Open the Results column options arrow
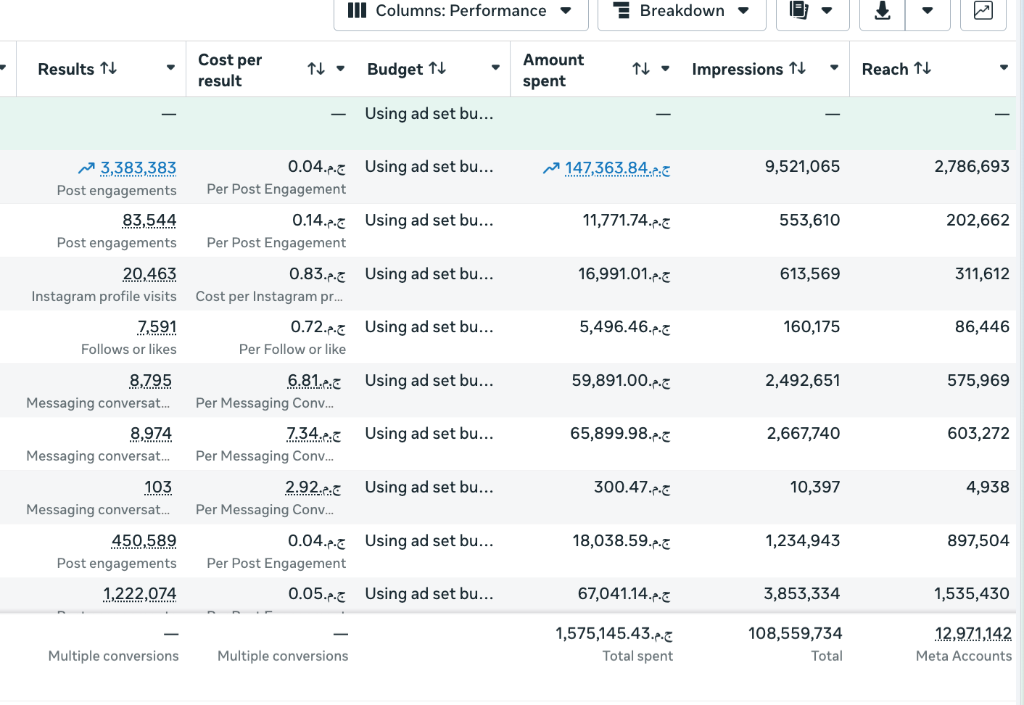Screen dimensions: 1024x705 pyautogui.click(x=170, y=68)
